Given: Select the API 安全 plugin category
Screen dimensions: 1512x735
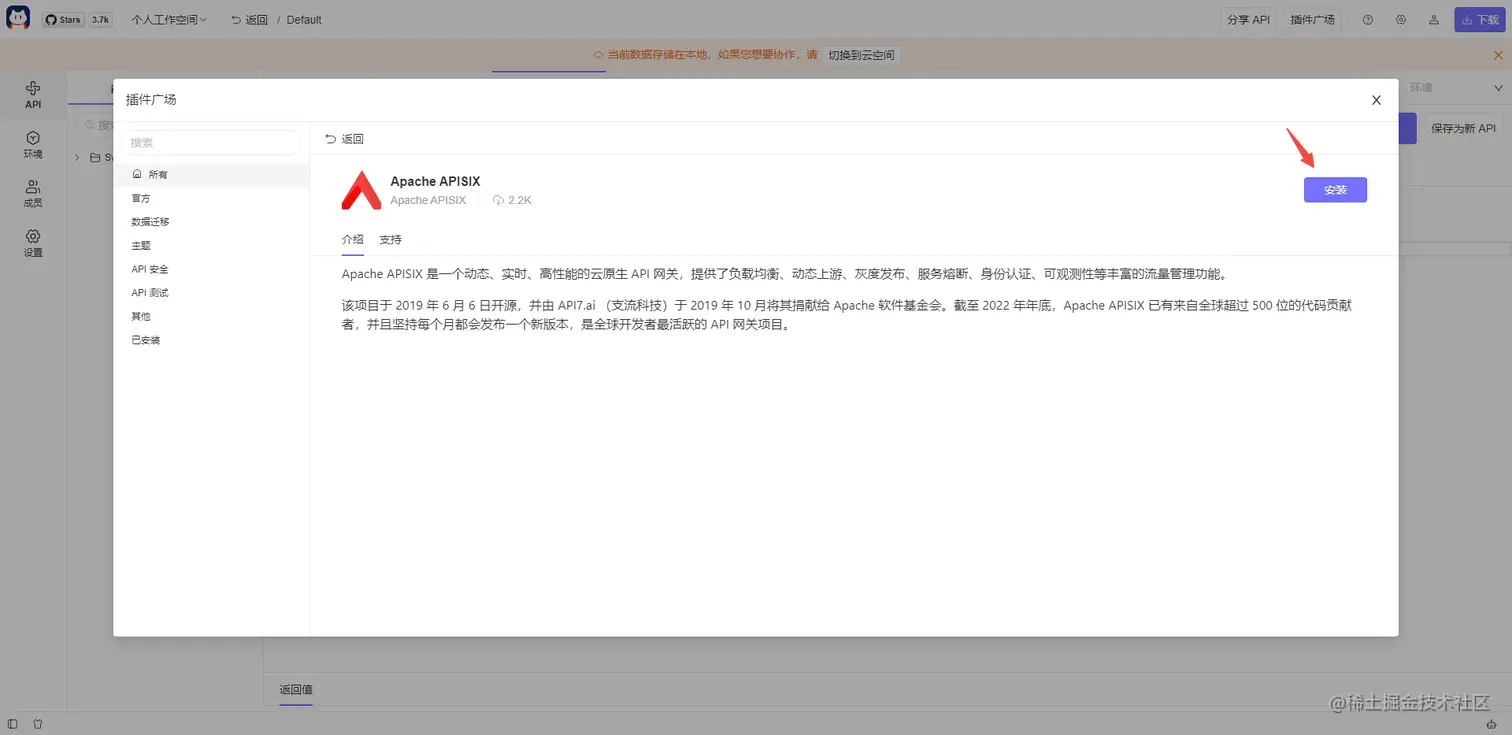Looking at the screenshot, I should click(x=211, y=269).
